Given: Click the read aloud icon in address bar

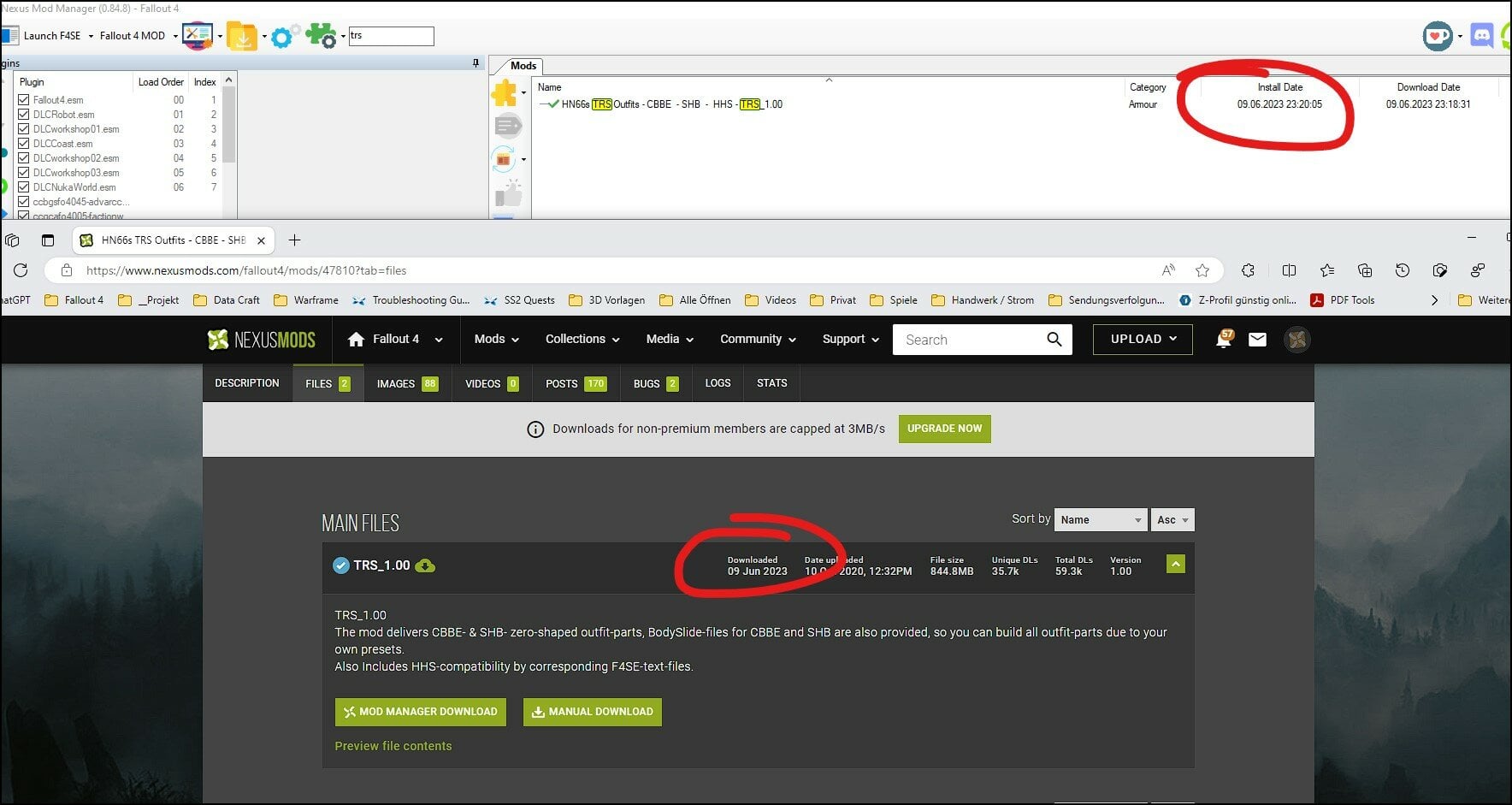Looking at the screenshot, I should point(1168,270).
